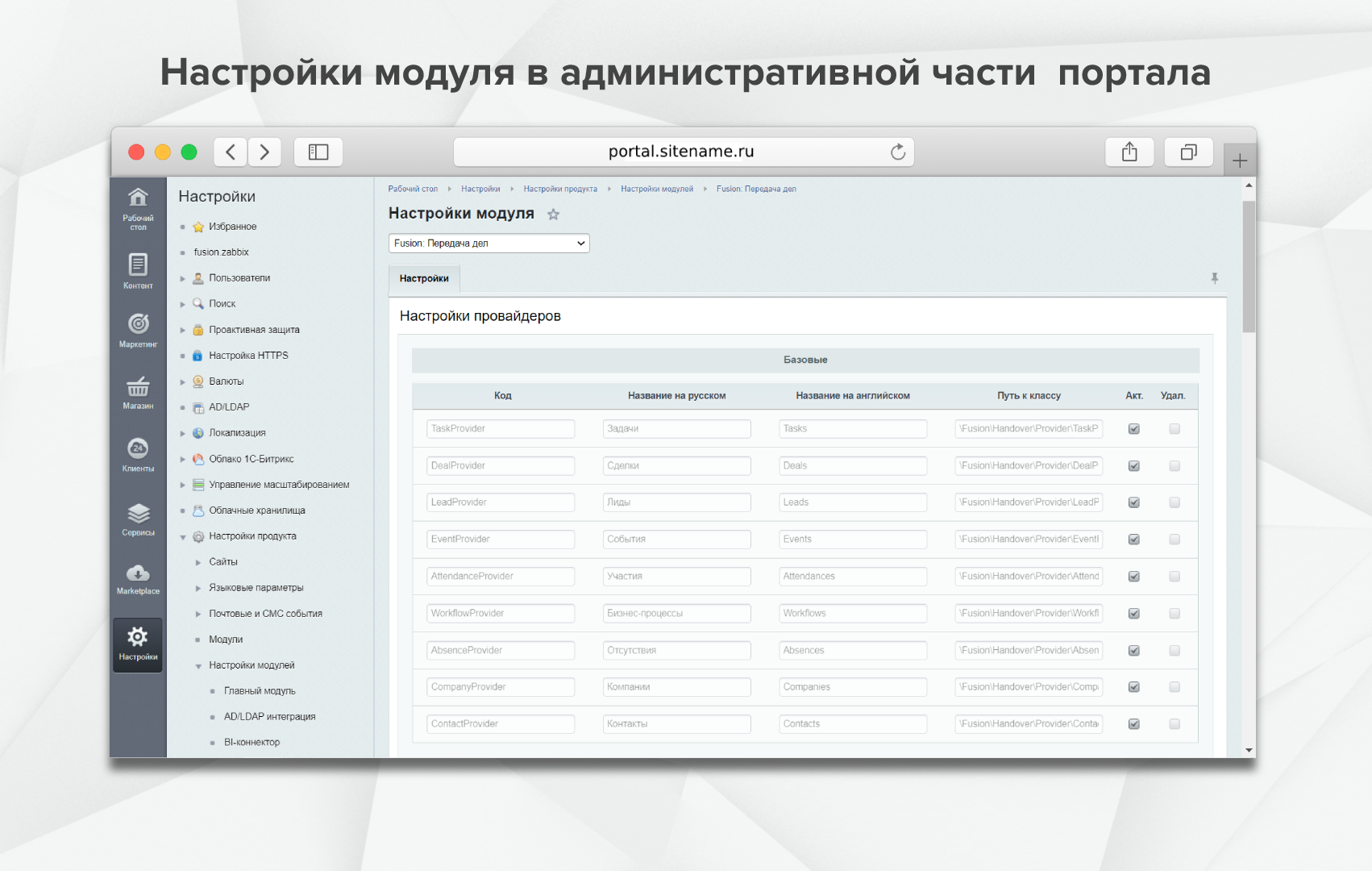This screenshot has height=871, width=1372.
Task: Reload the page in the address bar
Action: [x=897, y=152]
